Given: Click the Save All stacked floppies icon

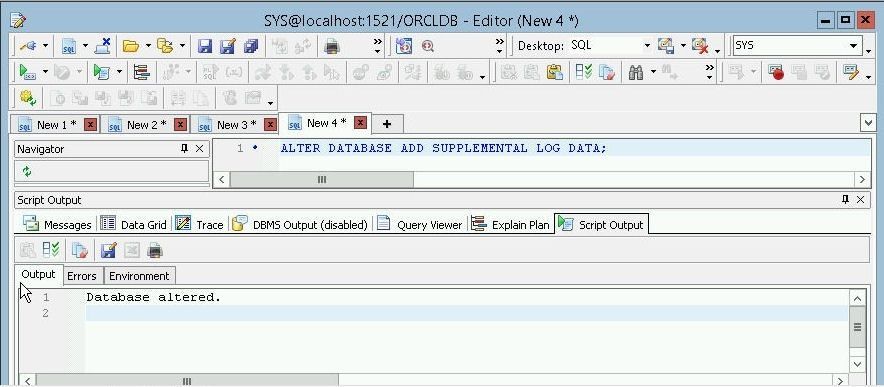Looking at the screenshot, I should tap(251, 46).
